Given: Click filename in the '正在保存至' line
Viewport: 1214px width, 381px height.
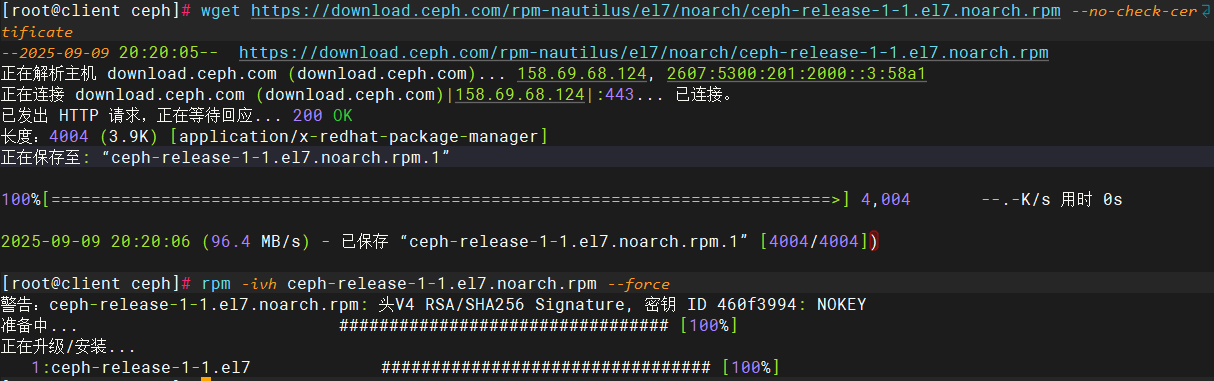Looking at the screenshot, I should [276, 158].
